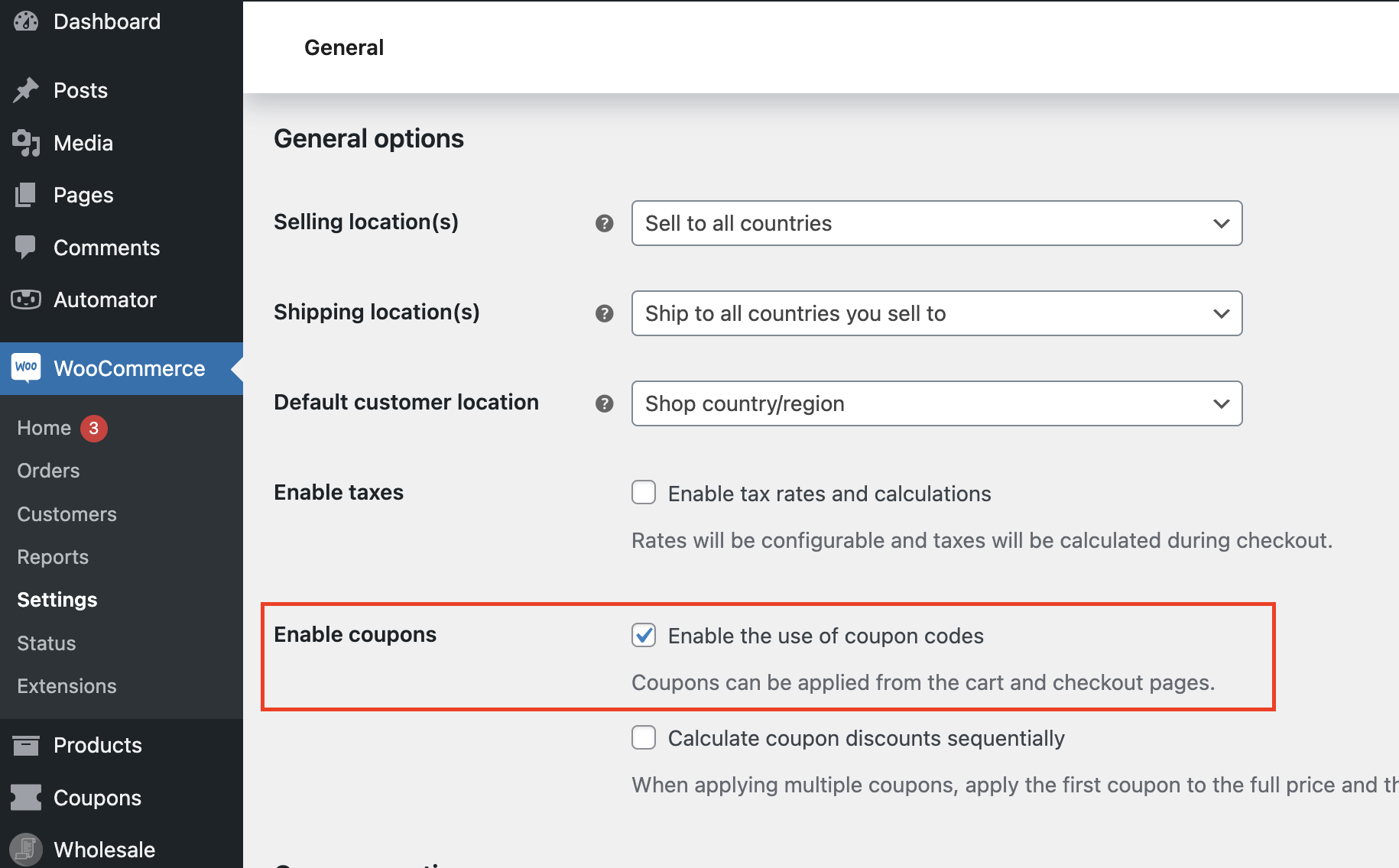The width and height of the screenshot is (1399, 868).
Task: Expand the Shop country/region dropdown
Action: 936,403
